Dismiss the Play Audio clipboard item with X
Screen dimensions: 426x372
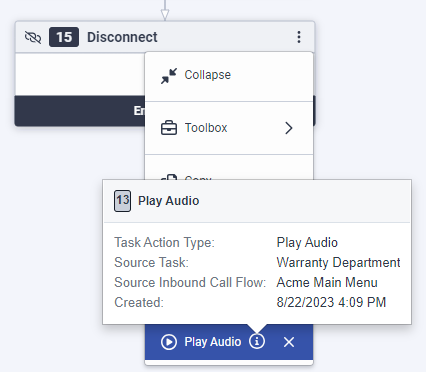pos(289,342)
